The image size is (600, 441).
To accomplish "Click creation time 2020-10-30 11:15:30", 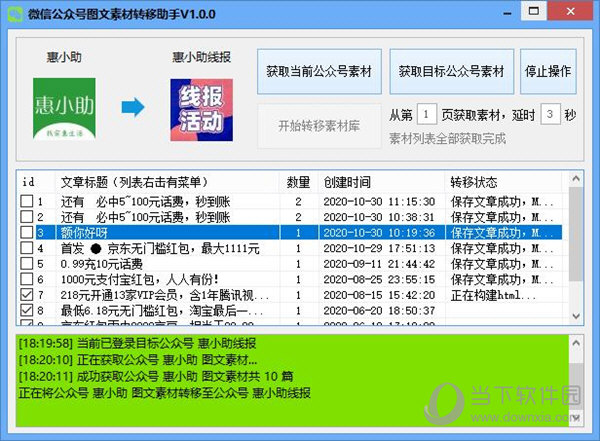I will click(379, 202).
